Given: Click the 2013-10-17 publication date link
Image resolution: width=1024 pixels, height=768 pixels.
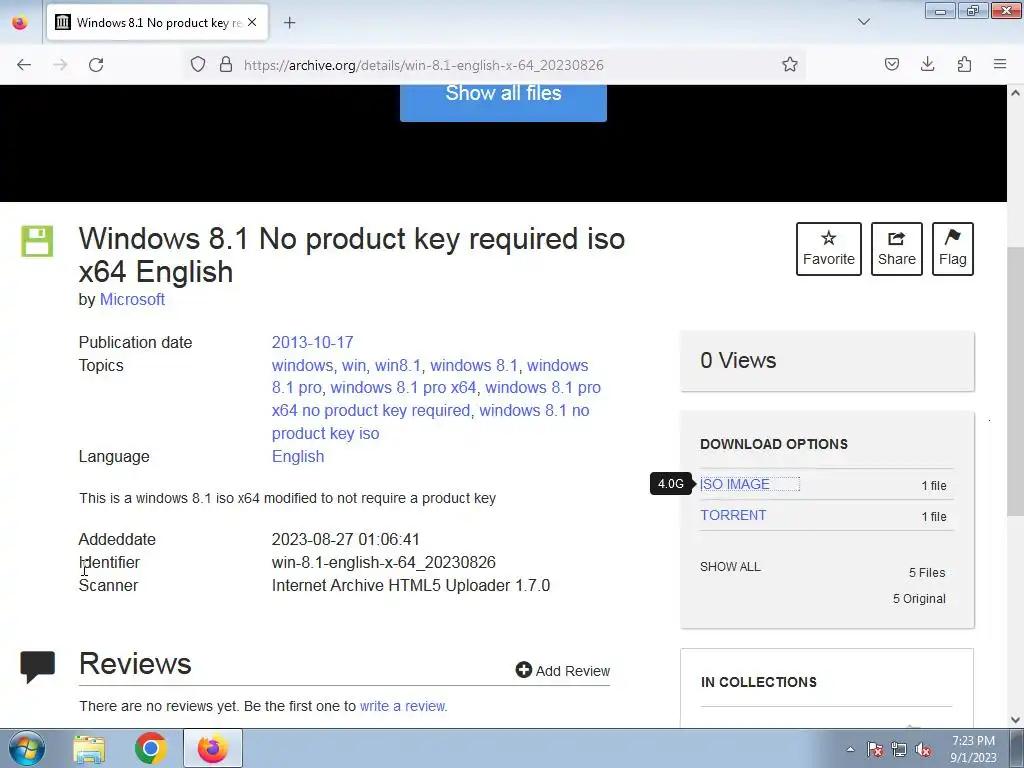Looking at the screenshot, I should 312,342.
